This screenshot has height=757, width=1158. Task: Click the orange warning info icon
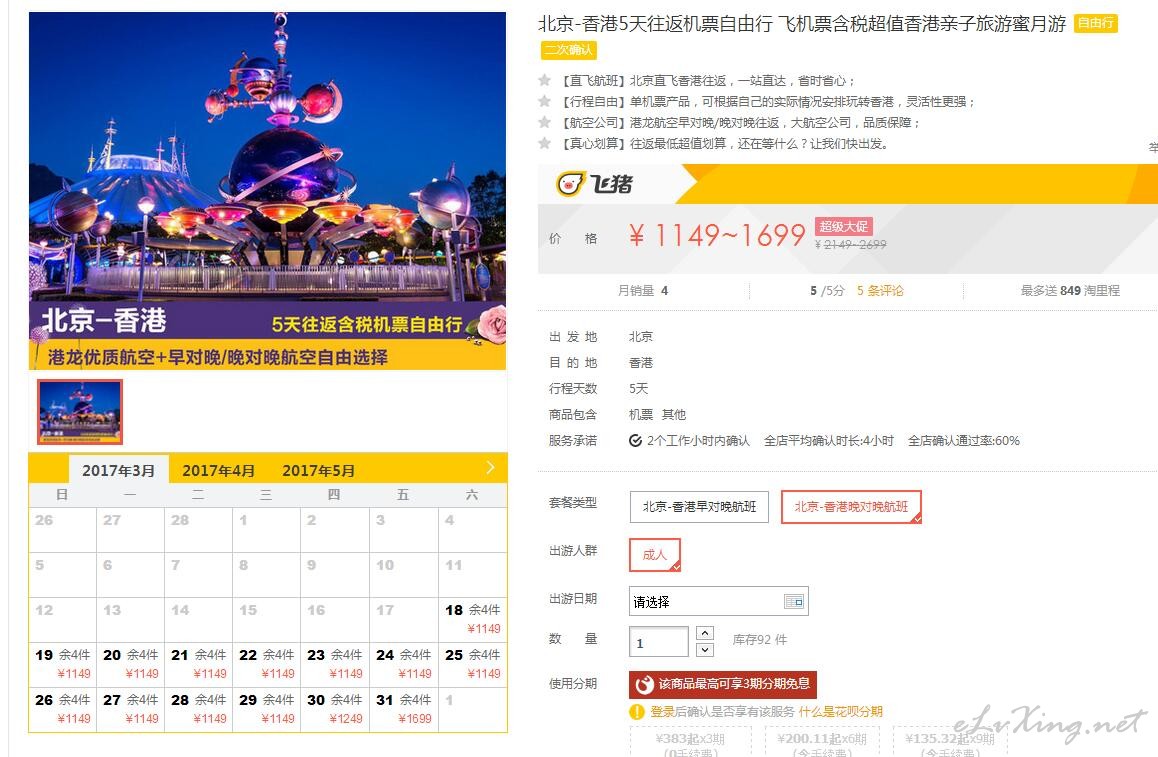637,712
